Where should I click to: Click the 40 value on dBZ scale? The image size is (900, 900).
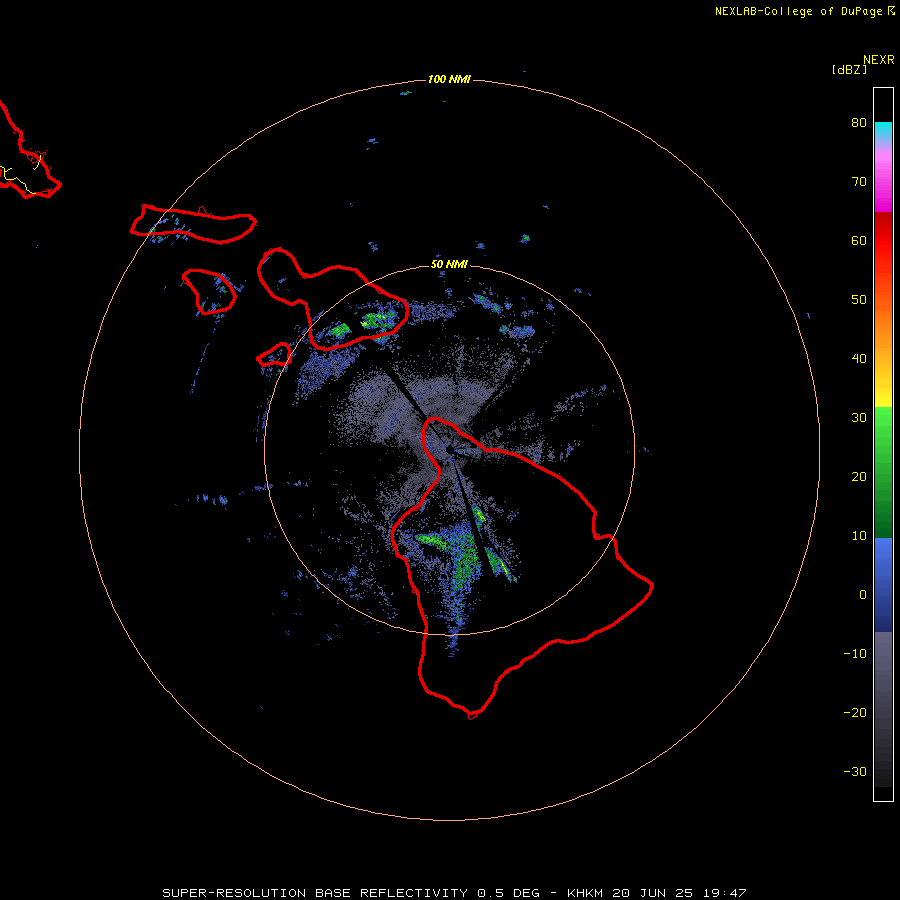pos(859,359)
